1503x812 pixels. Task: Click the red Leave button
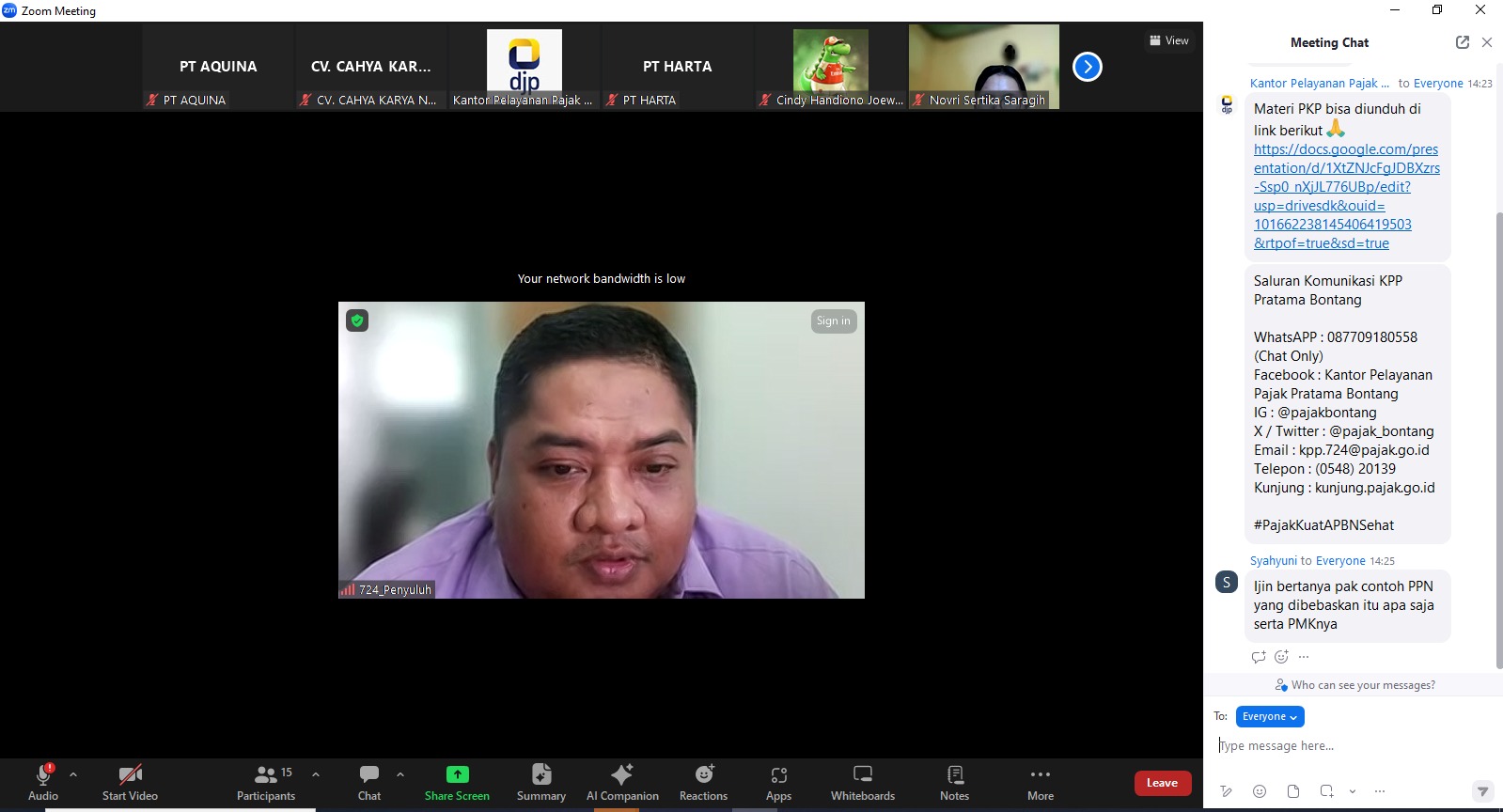pos(1162,783)
